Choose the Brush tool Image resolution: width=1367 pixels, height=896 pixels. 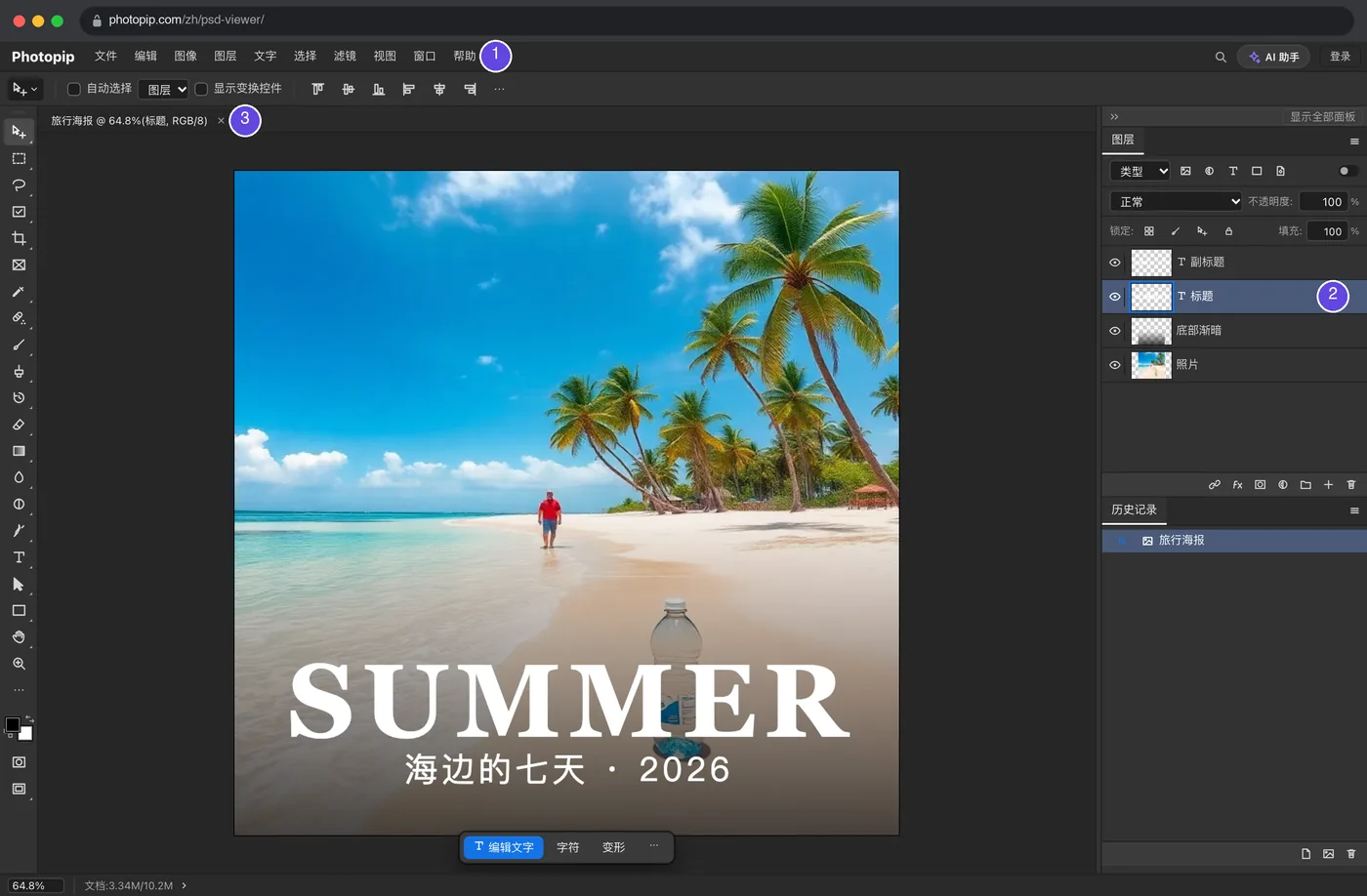(x=19, y=345)
